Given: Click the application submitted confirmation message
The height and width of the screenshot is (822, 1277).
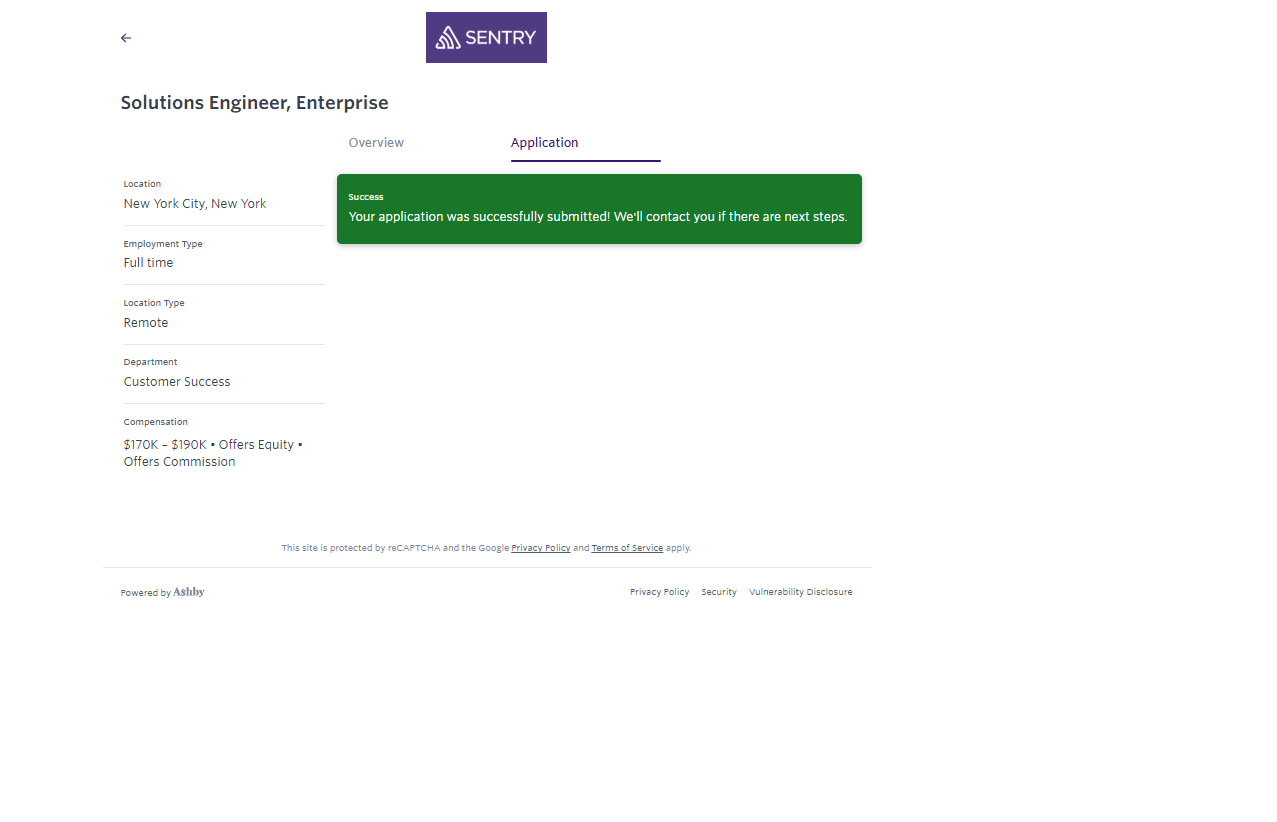Looking at the screenshot, I should pyautogui.click(x=597, y=217).
